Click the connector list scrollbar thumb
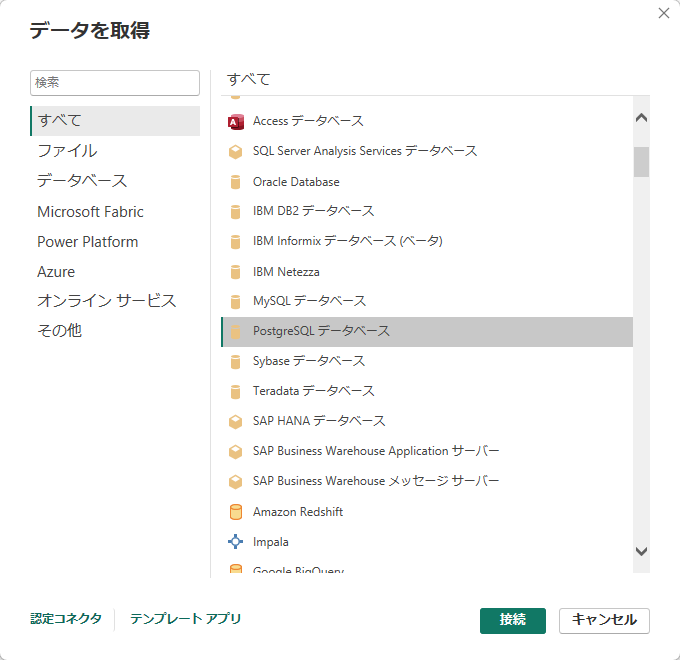The image size is (680, 660). (x=641, y=162)
